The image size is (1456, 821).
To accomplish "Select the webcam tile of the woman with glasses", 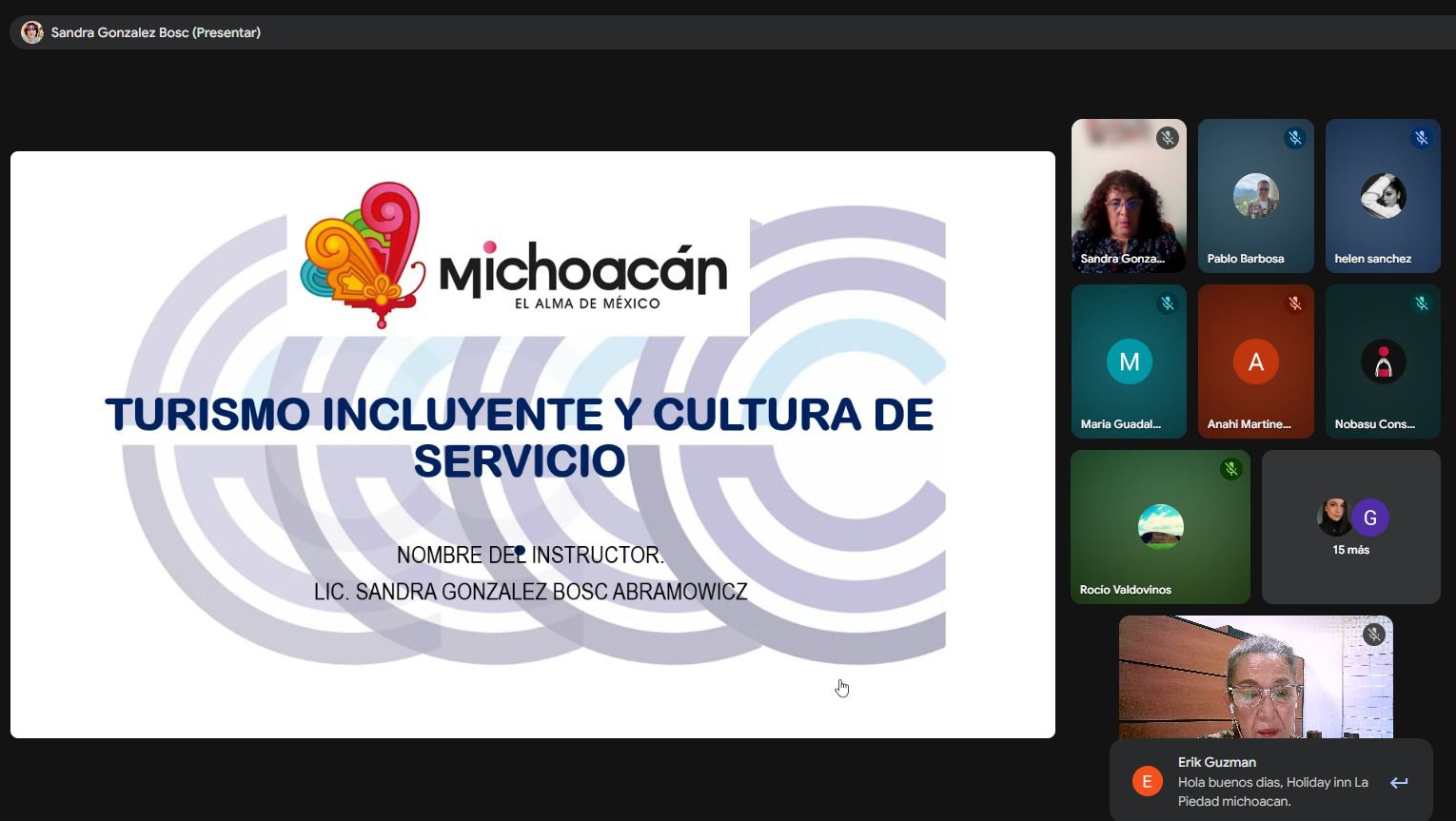I will tap(1256, 676).
